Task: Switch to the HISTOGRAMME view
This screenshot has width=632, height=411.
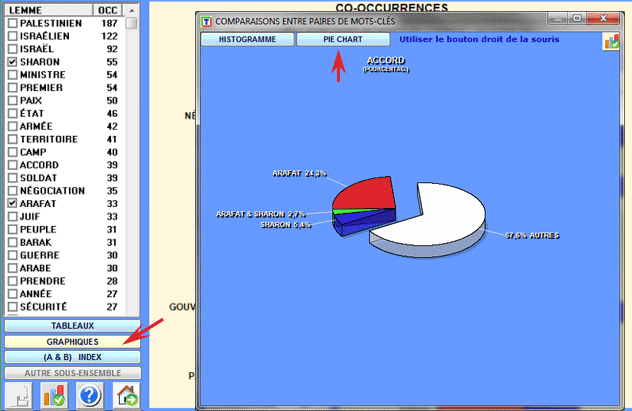Action: [x=246, y=39]
